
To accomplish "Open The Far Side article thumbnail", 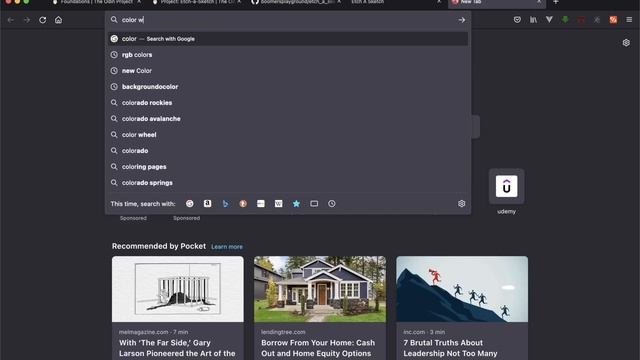I will [x=178, y=289].
